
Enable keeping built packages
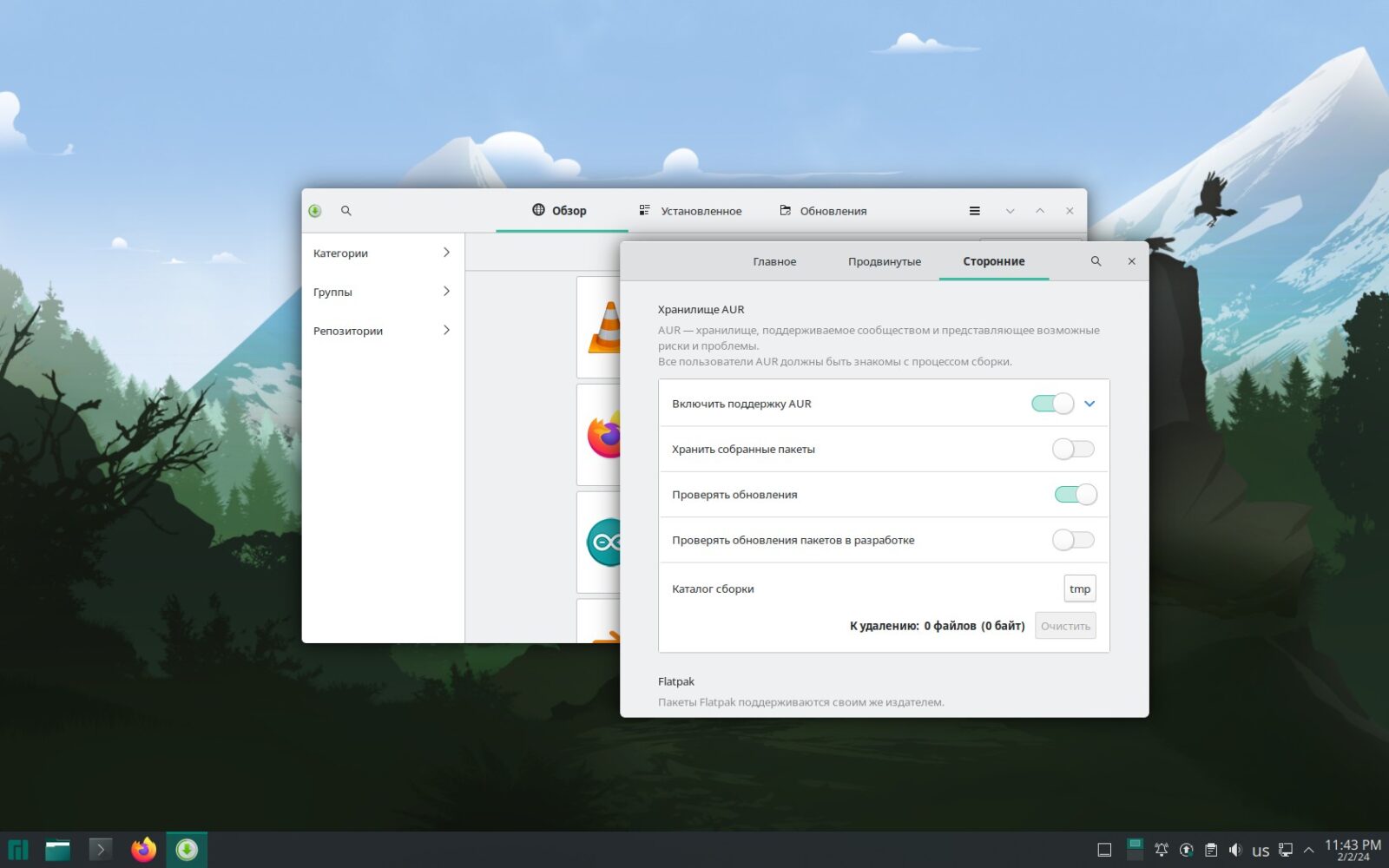1073,449
